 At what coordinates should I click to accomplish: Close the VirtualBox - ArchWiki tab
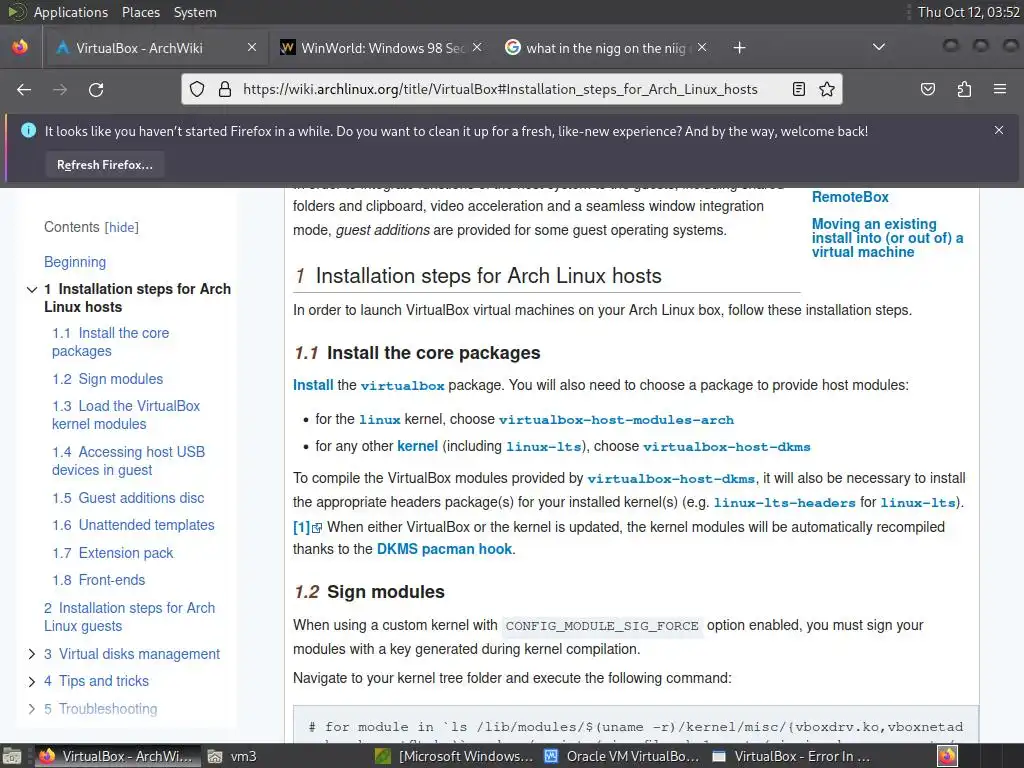tap(252, 48)
